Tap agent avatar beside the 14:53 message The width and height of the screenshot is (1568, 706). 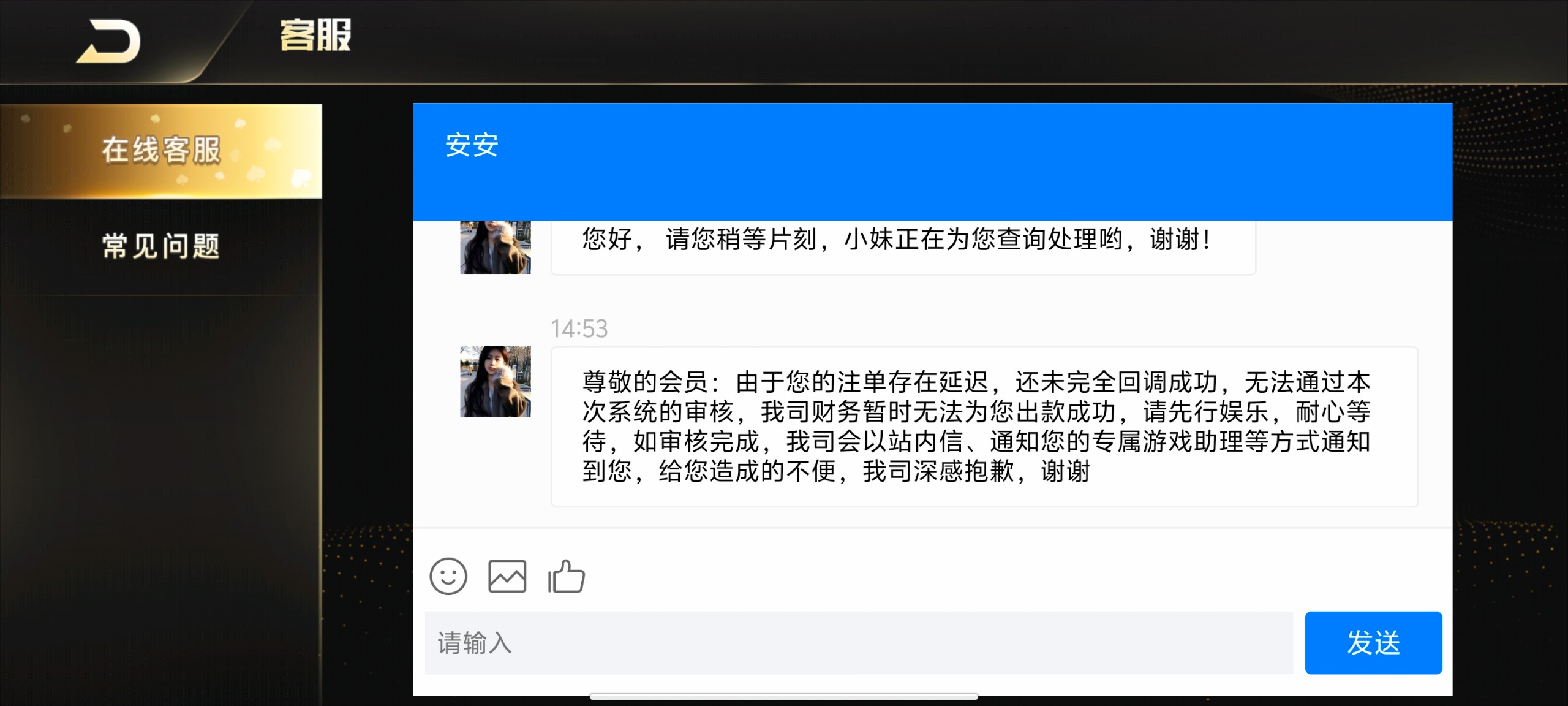click(x=496, y=381)
